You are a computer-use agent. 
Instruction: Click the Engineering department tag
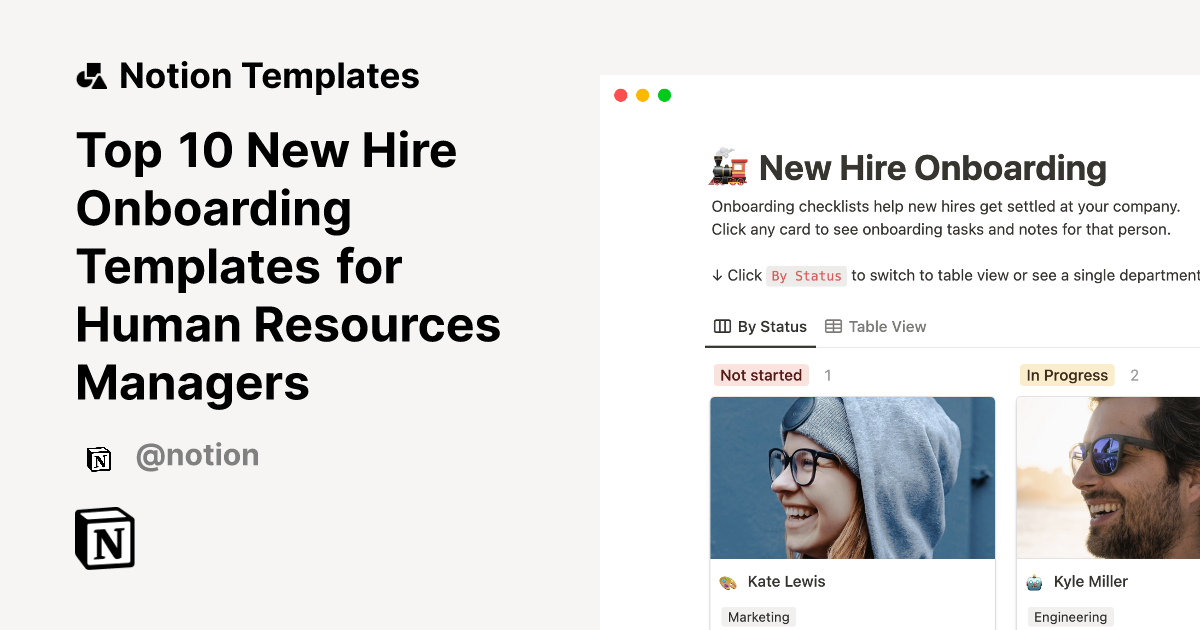[x=1070, y=617]
